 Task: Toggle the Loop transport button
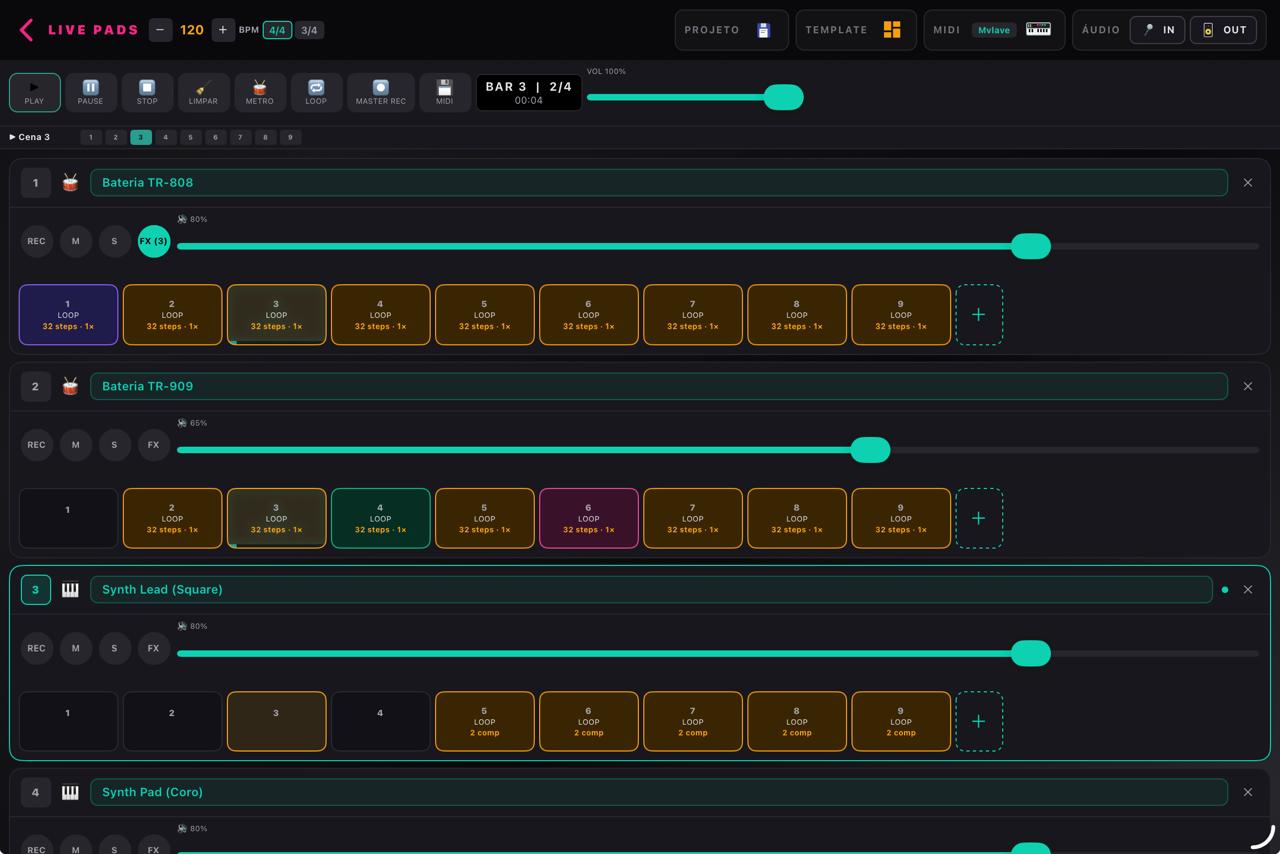[316, 92]
